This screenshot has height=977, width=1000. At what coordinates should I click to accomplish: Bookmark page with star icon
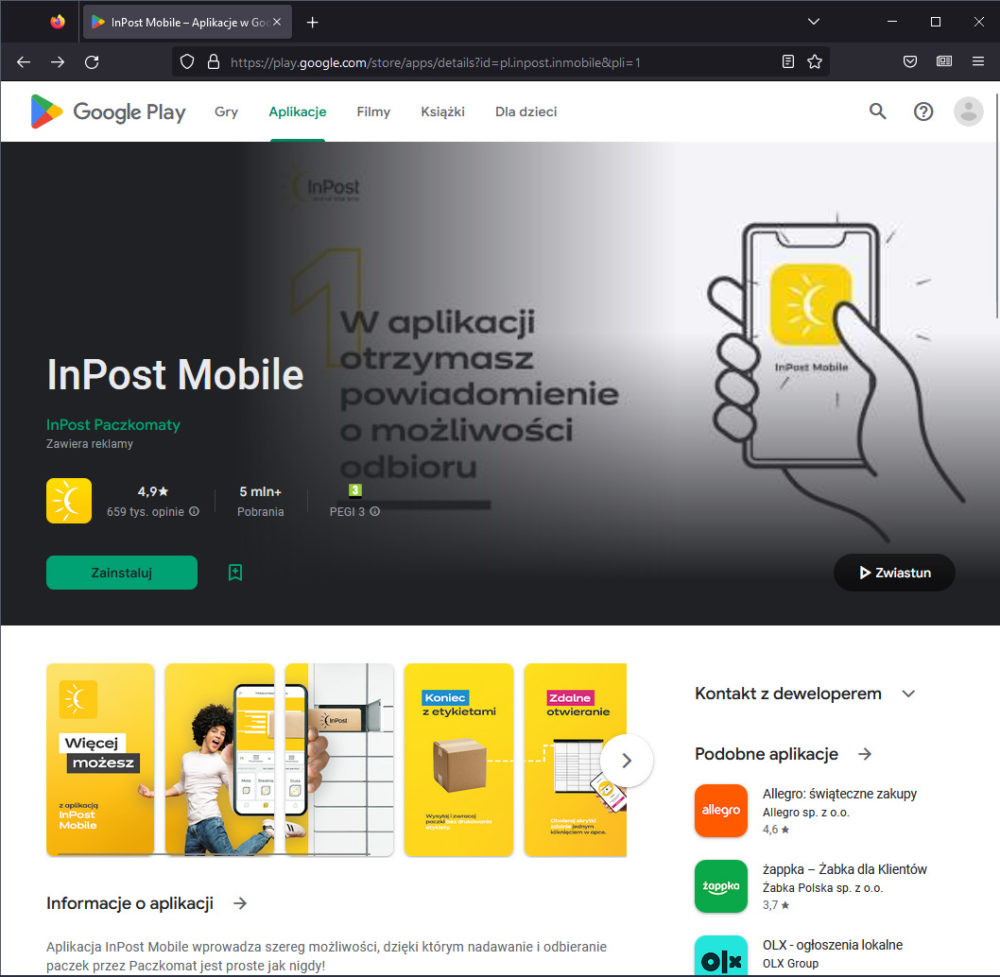click(x=814, y=62)
